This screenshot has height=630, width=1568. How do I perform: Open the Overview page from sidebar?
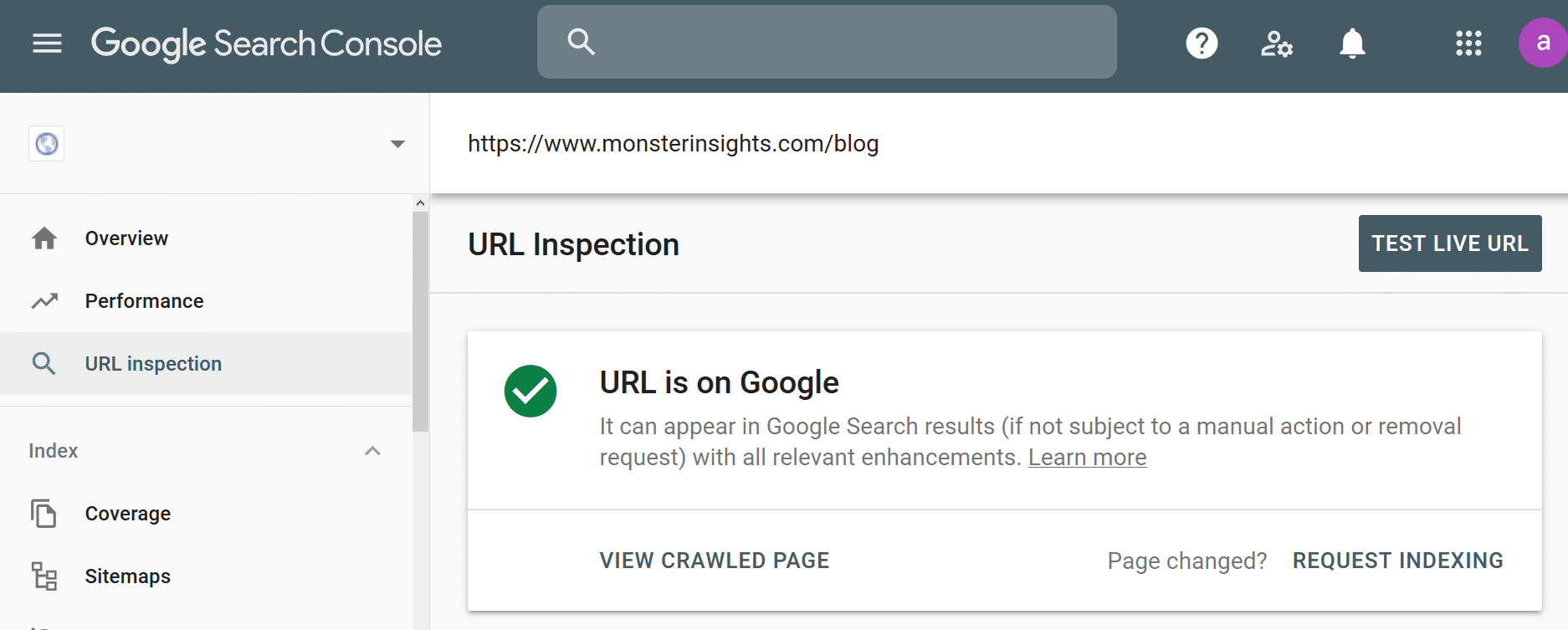126,238
